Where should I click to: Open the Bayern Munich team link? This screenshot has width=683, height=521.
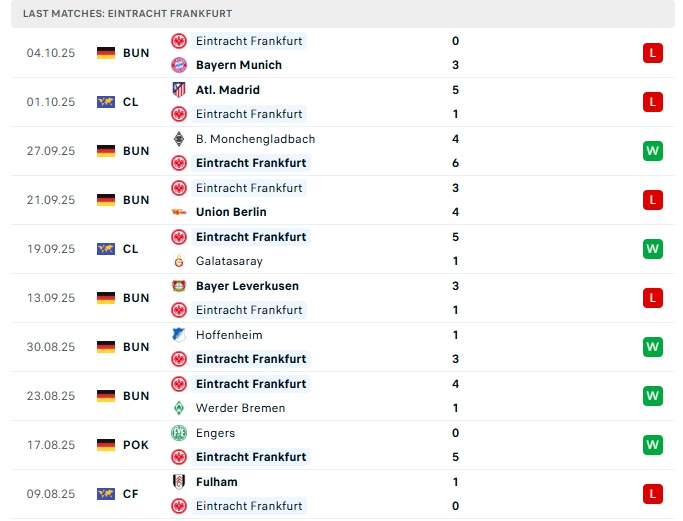[239, 65]
